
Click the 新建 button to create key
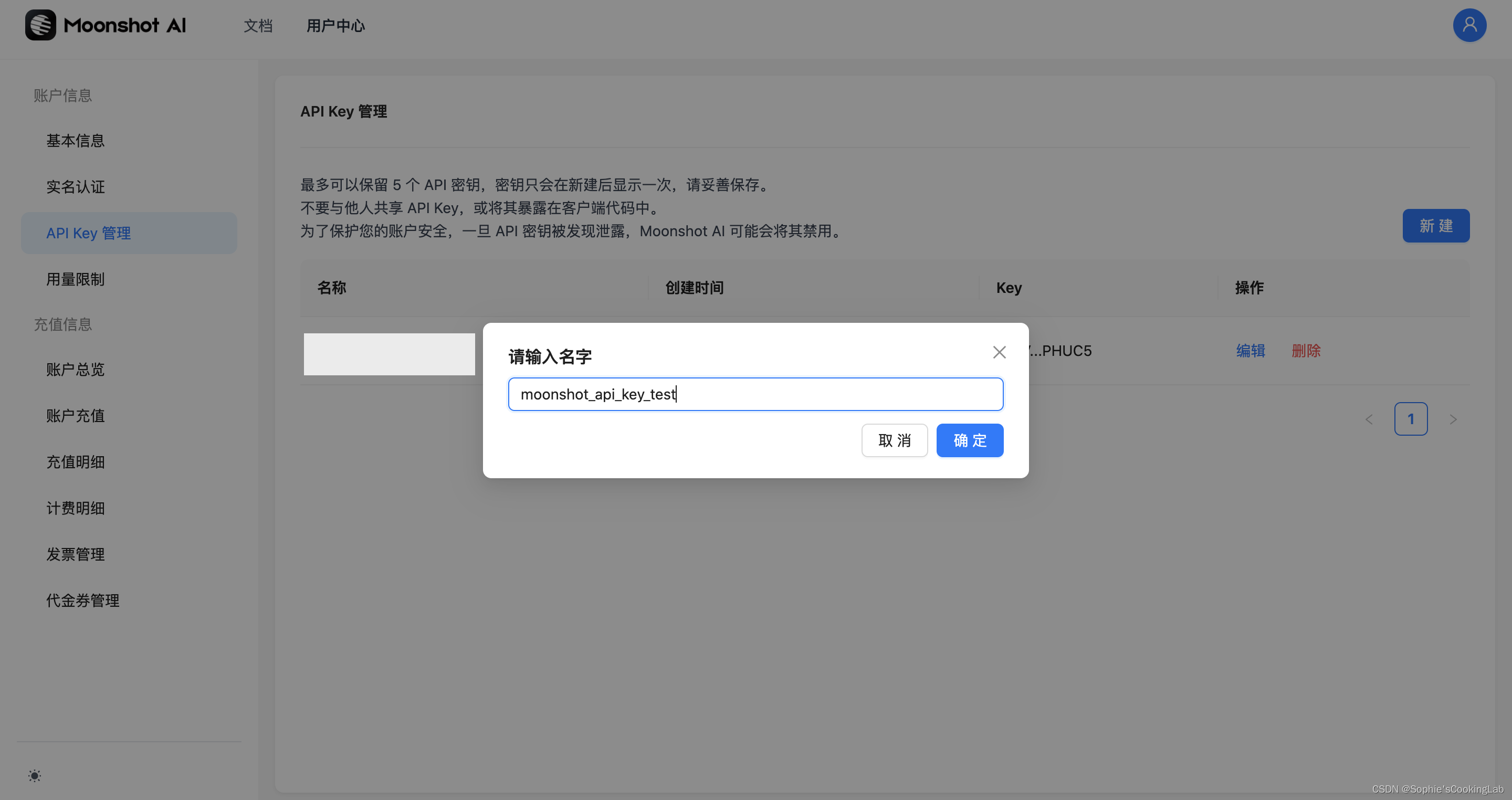point(1436,225)
